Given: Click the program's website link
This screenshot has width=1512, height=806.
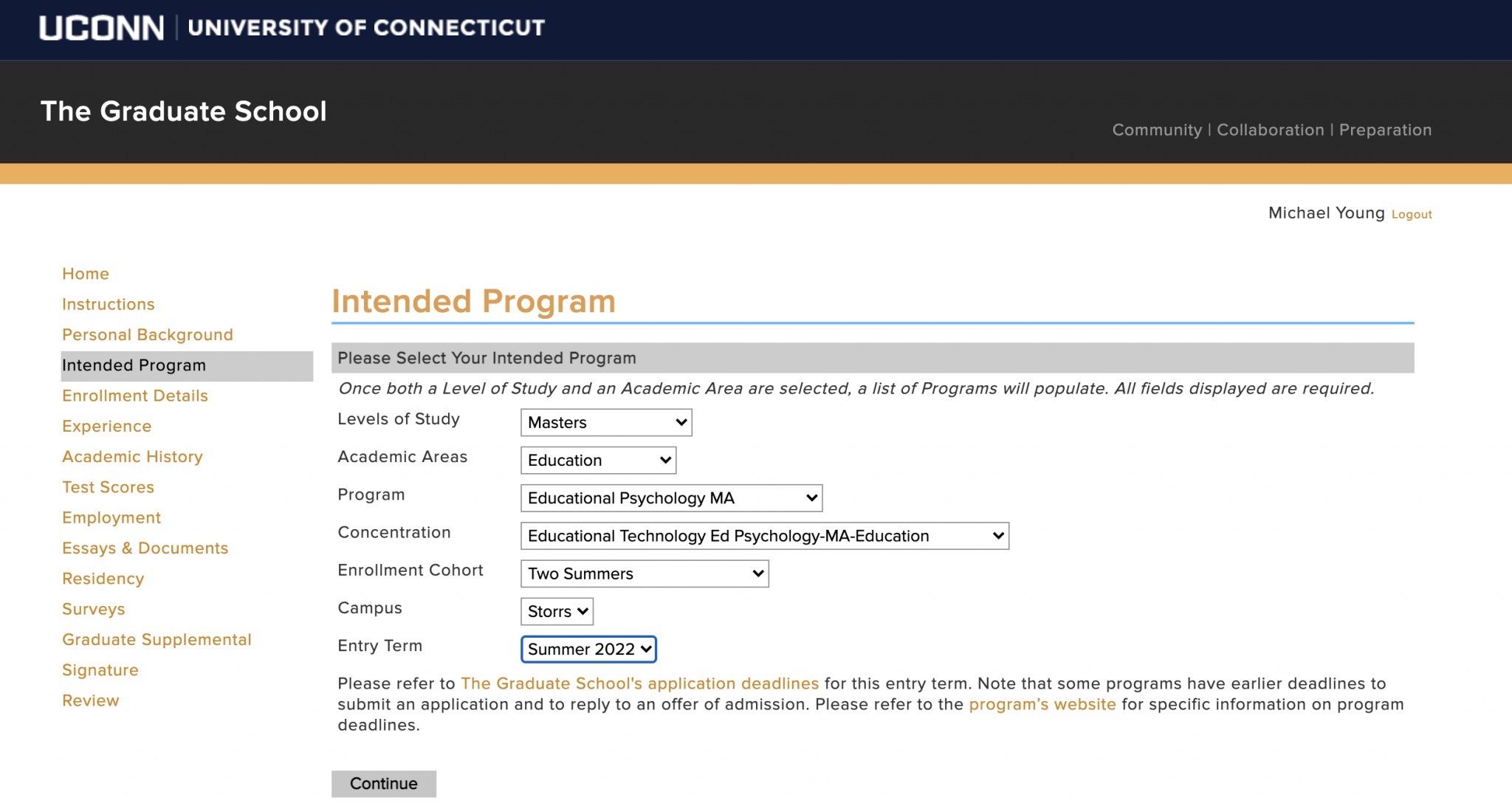Looking at the screenshot, I should tap(1041, 704).
